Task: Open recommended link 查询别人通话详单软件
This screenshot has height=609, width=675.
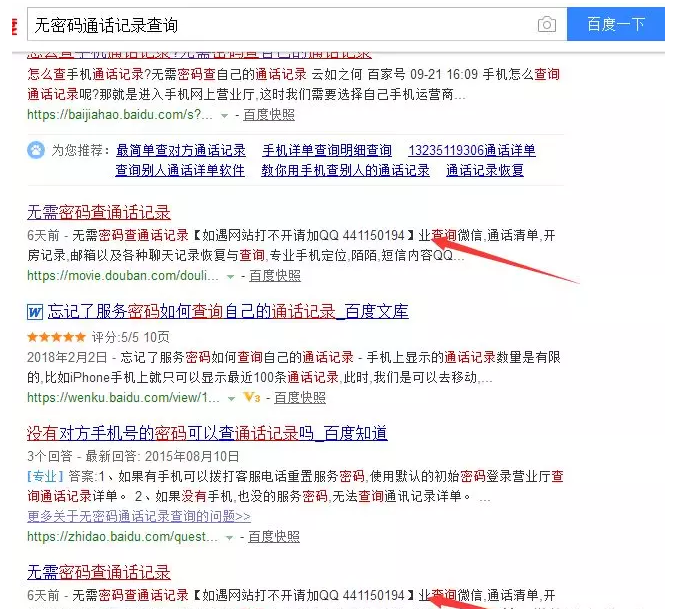Action: pos(180,170)
